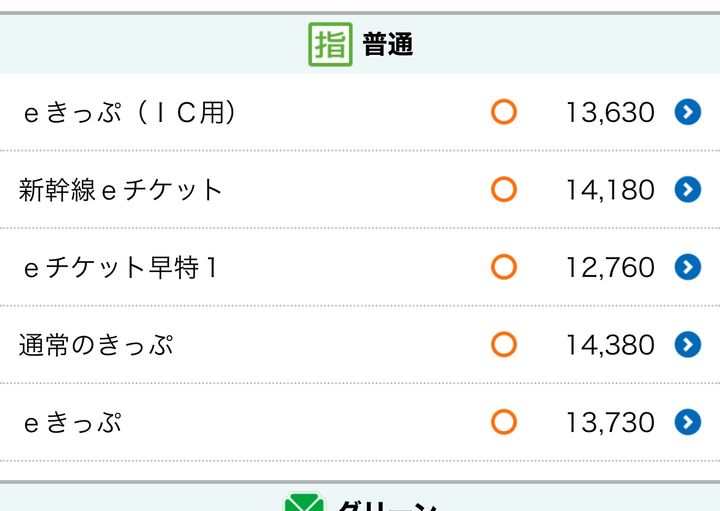The image size is (720, 511).
Task: Choose the 通常のきっぷ ticket label
Action: (97, 346)
